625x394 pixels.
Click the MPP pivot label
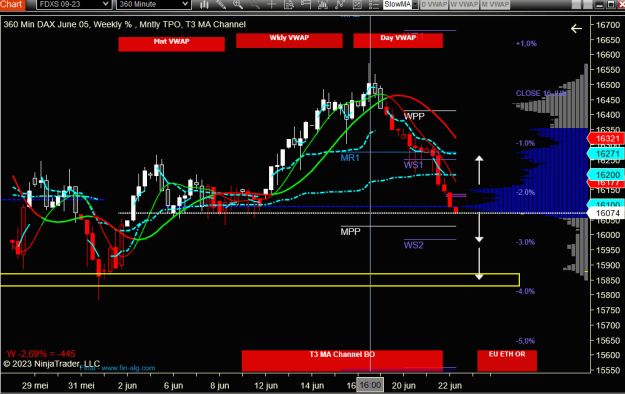point(350,232)
